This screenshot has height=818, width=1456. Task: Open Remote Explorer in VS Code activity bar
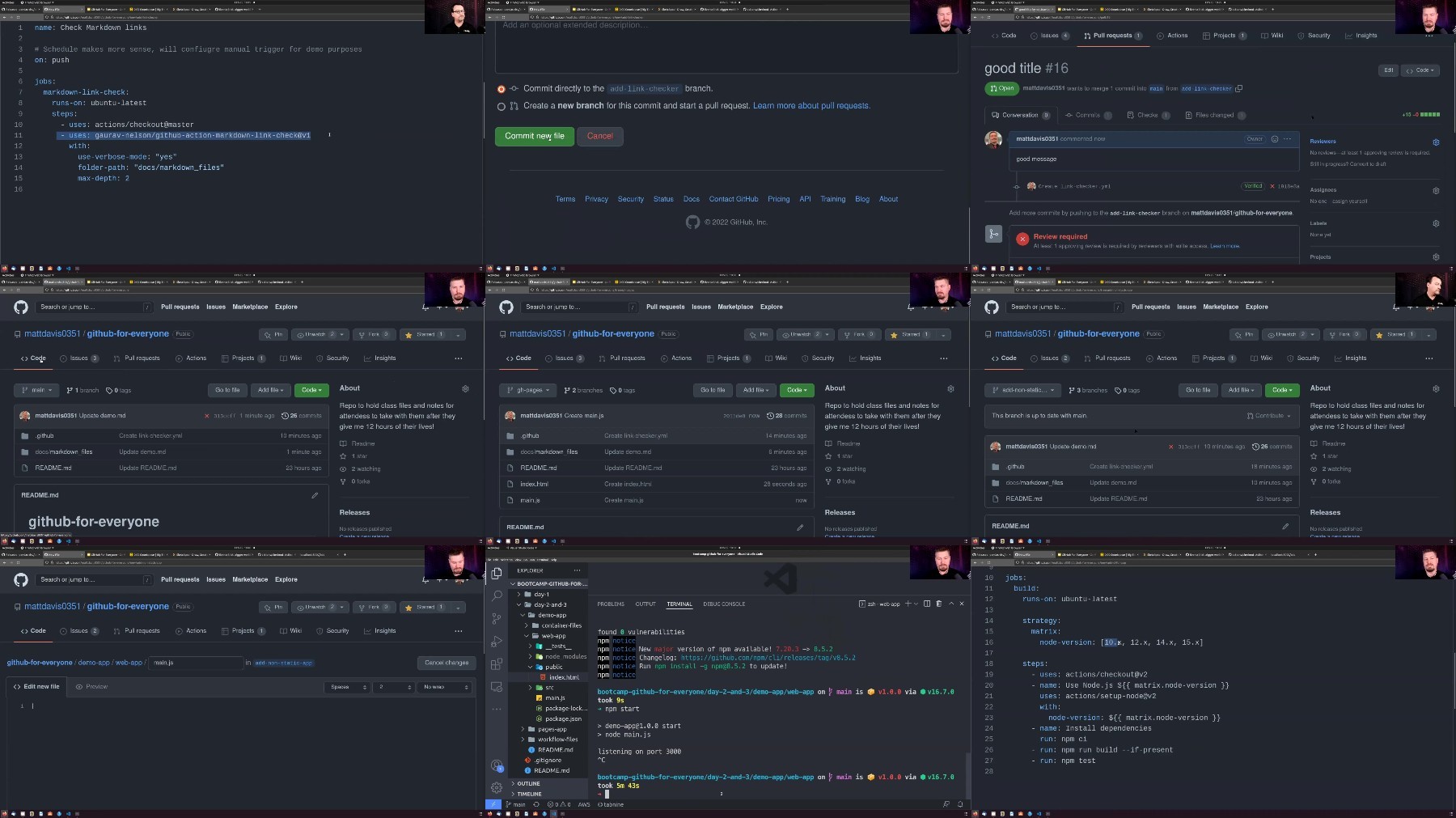[x=497, y=686]
